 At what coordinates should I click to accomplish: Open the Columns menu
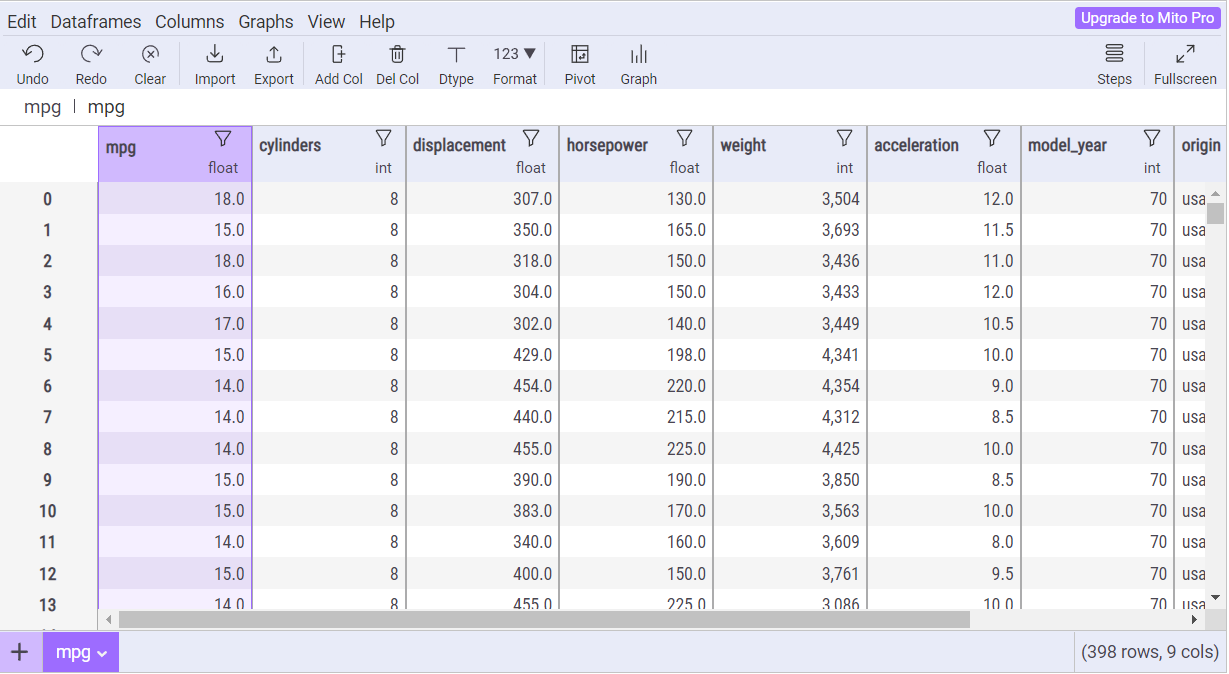point(190,21)
